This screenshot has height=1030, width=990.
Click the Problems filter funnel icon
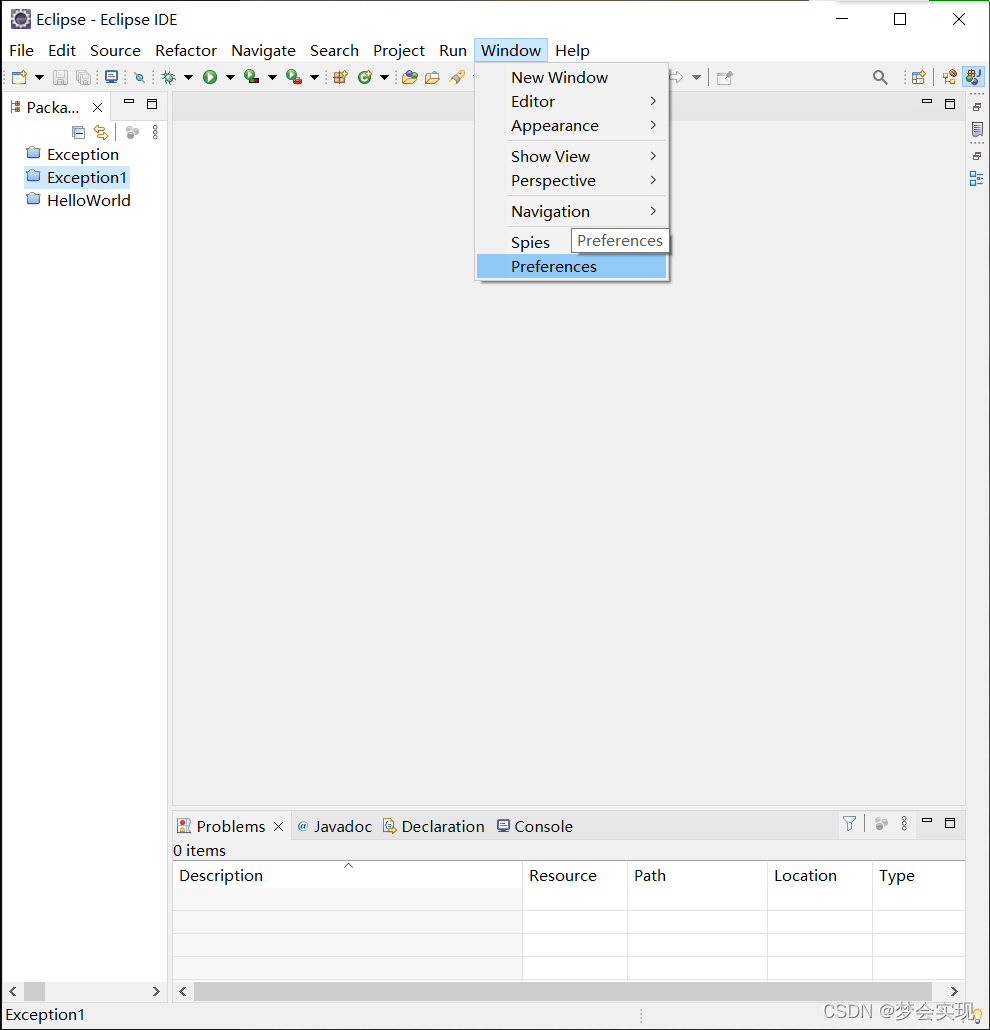(x=849, y=823)
